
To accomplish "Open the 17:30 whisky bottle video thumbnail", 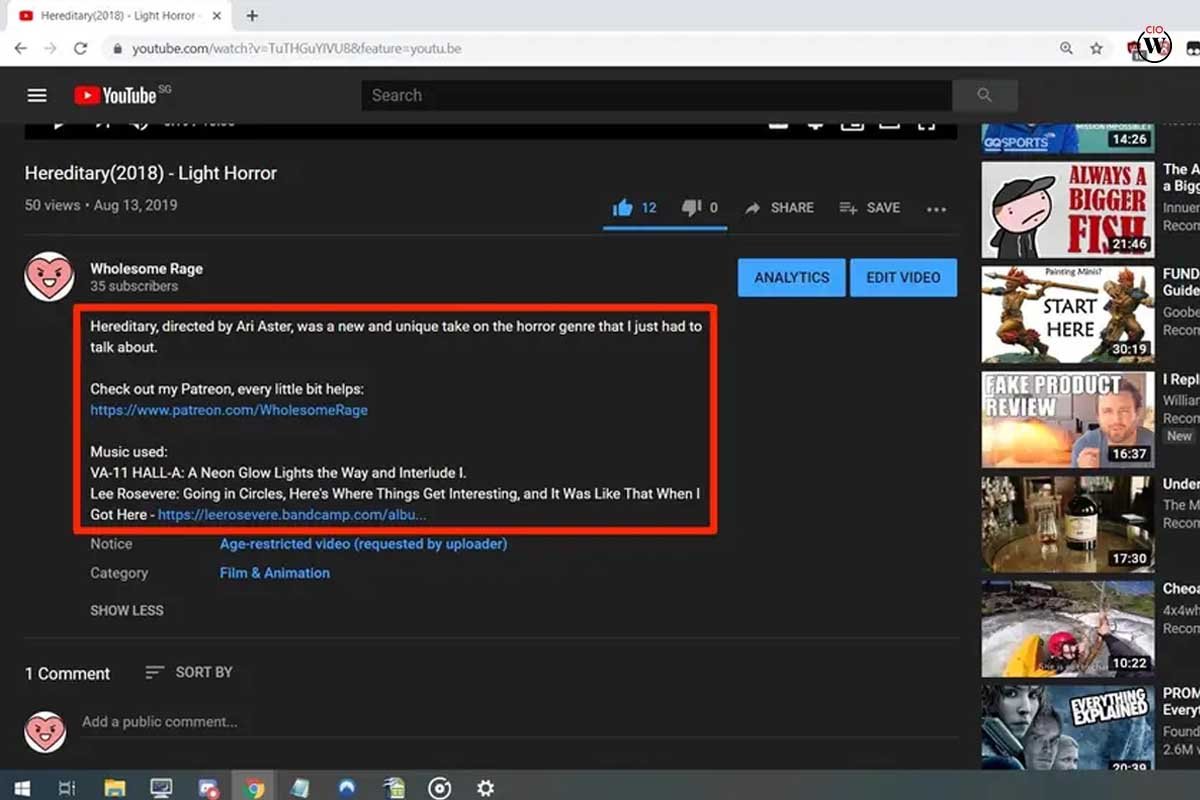I will 1068,524.
